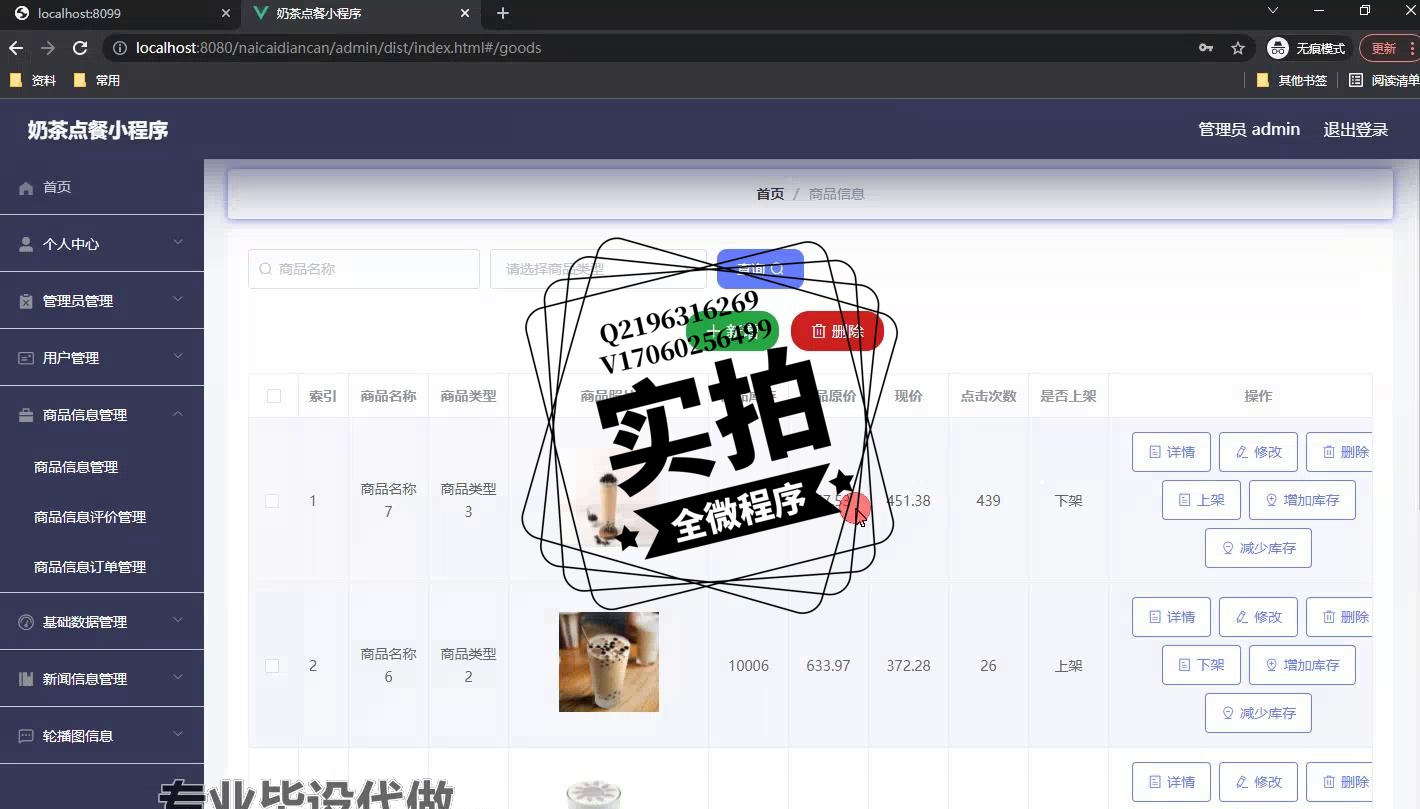Click 下架 button for row 2
This screenshot has height=809, width=1420.
click(x=1201, y=665)
